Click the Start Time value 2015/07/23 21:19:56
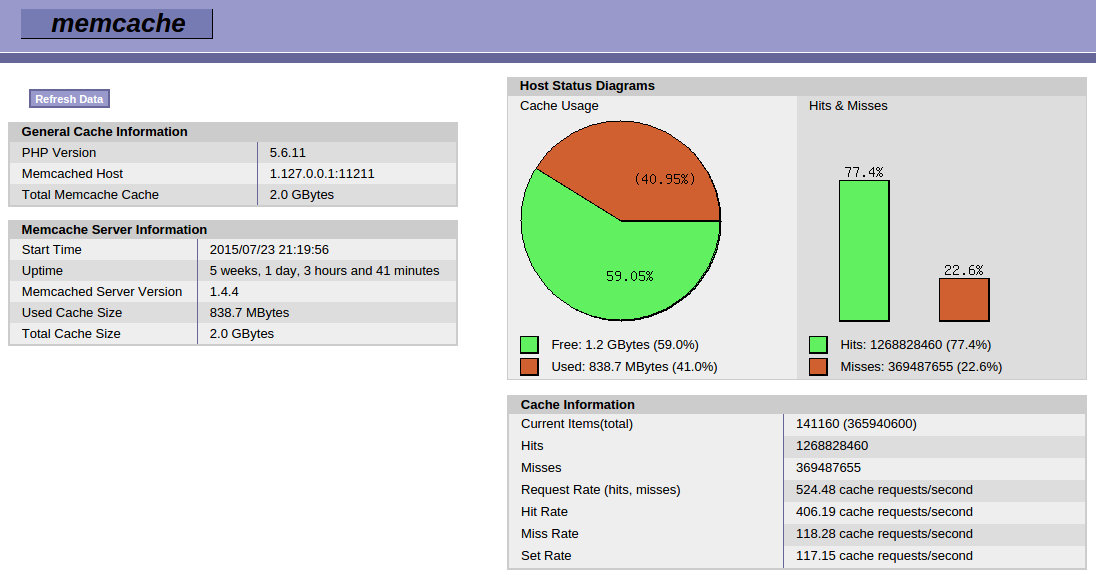1096x575 pixels. click(x=269, y=250)
